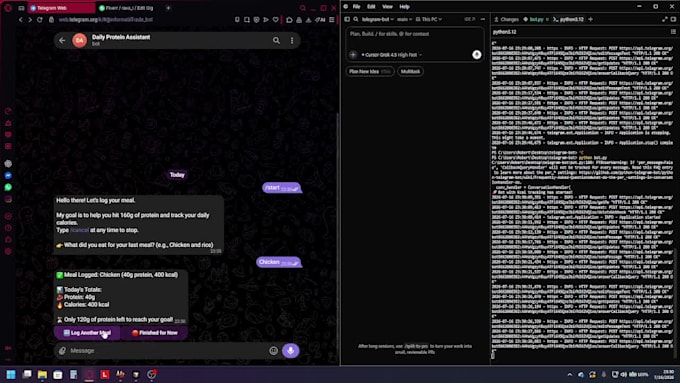Expand the This PC location dropdown
The image size is (680, 383).
[x=429, y=19]
